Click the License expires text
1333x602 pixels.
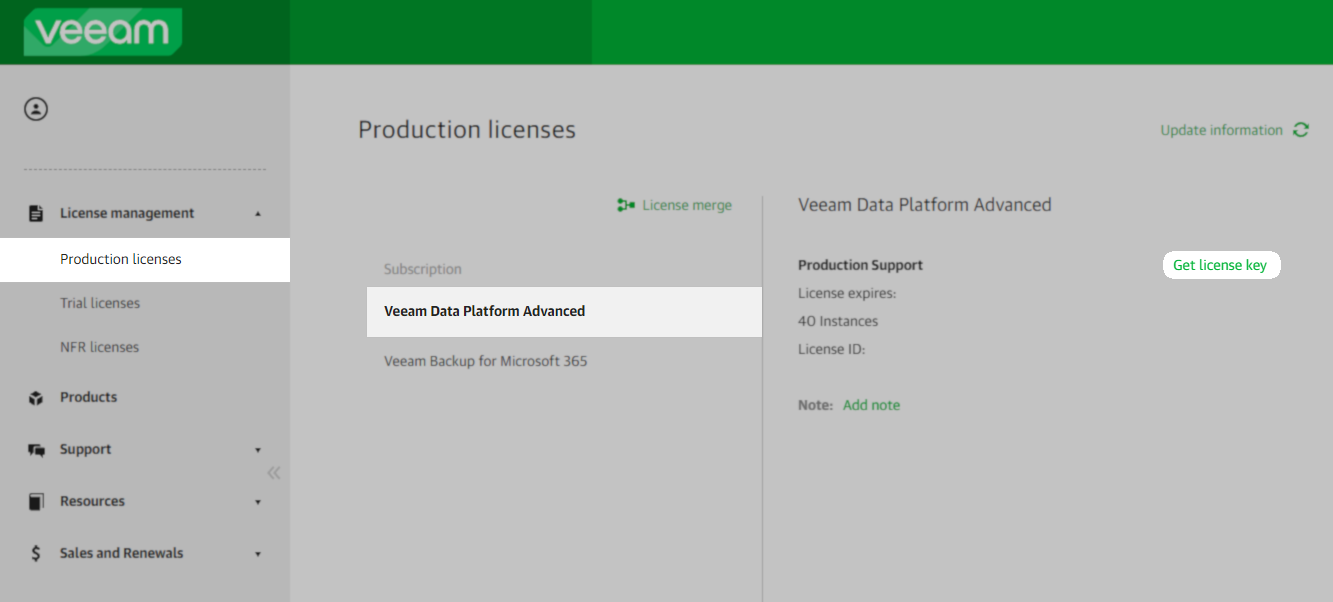847,293
